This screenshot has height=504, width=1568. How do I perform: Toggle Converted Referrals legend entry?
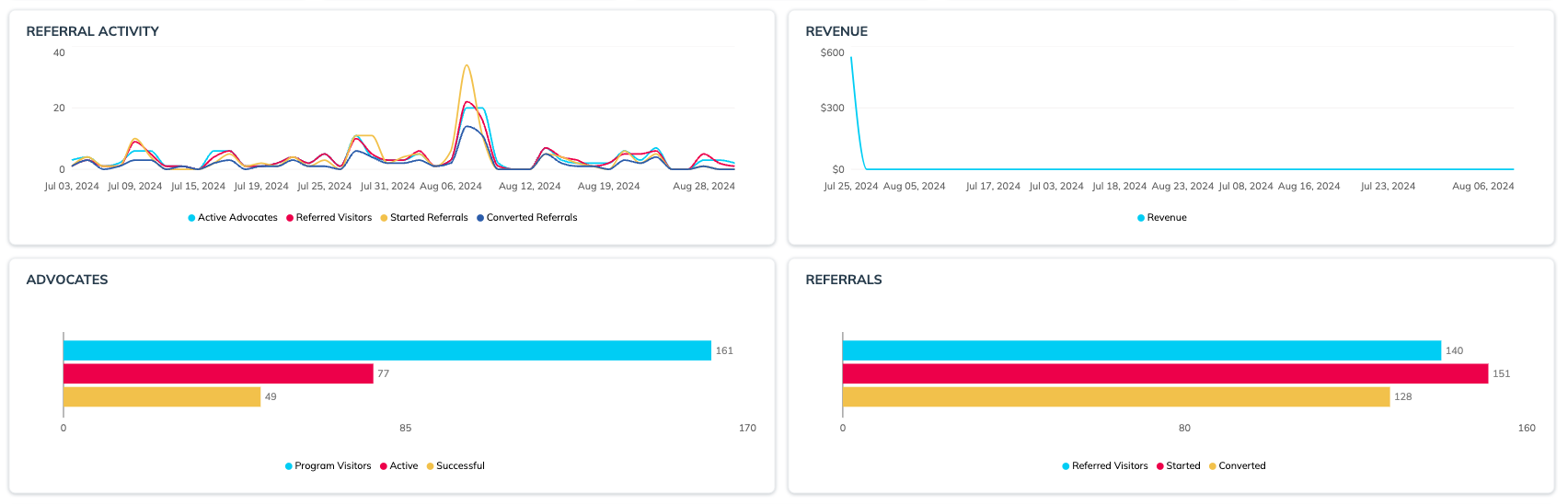527,218
